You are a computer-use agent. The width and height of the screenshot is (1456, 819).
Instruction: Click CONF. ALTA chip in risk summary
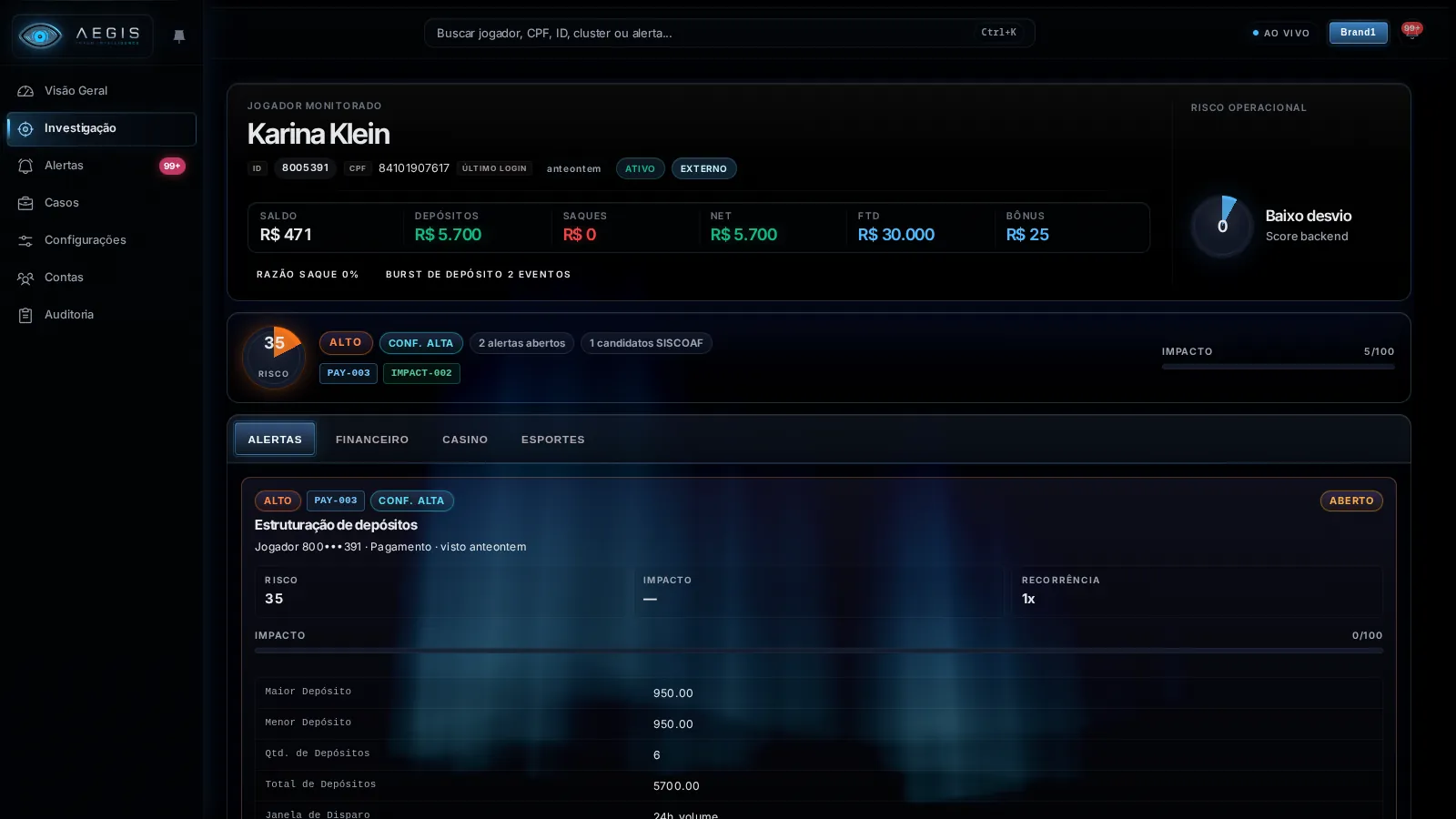click(420, 343)
